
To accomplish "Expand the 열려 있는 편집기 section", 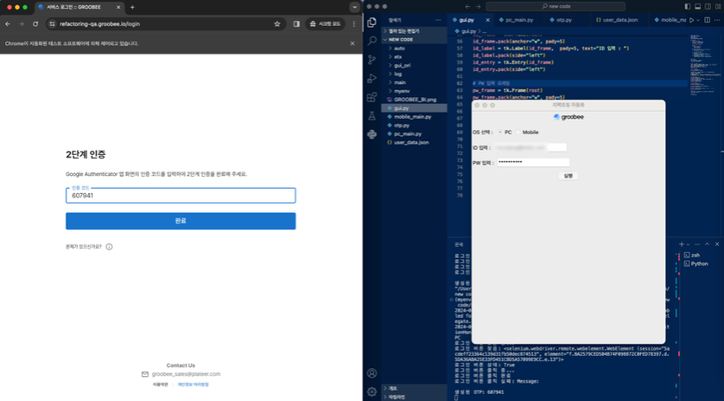I will 414,31.
